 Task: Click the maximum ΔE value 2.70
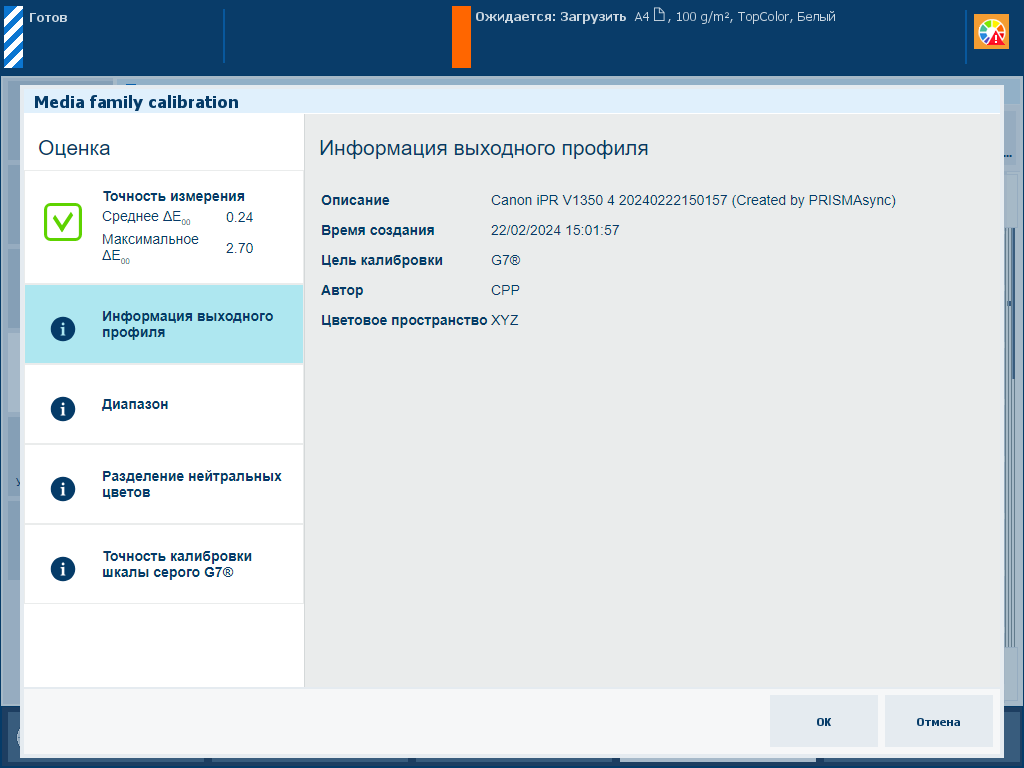[240, 248]
